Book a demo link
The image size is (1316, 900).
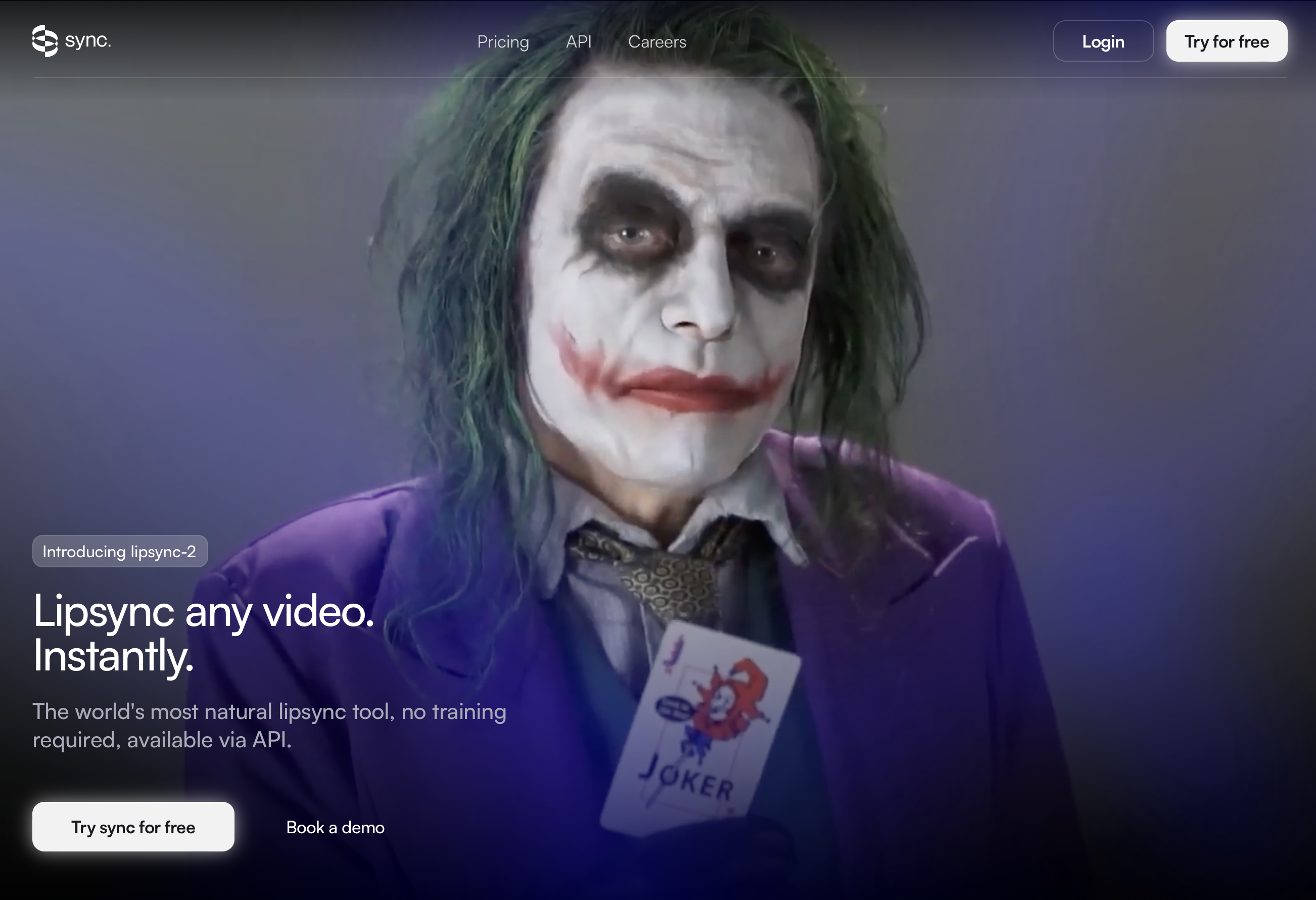(x=335, y=827)
